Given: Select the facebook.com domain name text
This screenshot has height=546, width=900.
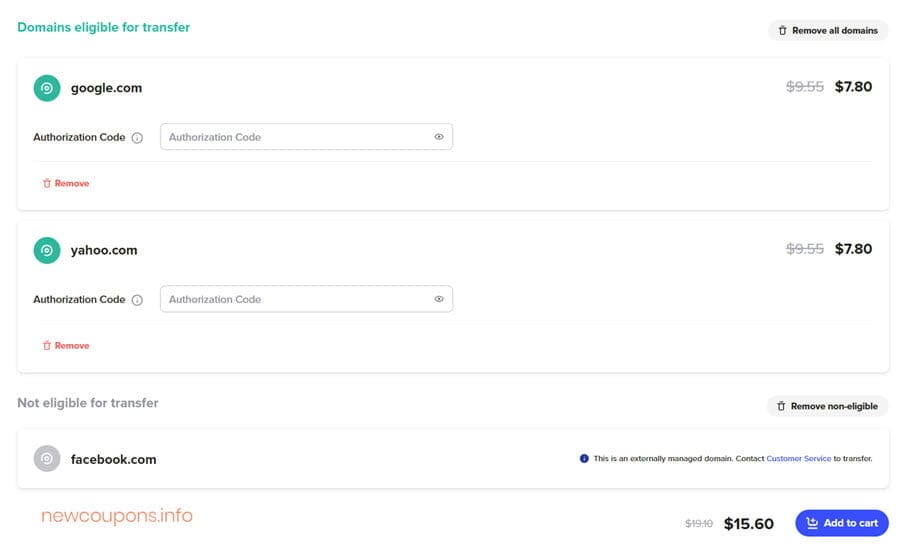Looking at the screenshot, I should [114, 459].
